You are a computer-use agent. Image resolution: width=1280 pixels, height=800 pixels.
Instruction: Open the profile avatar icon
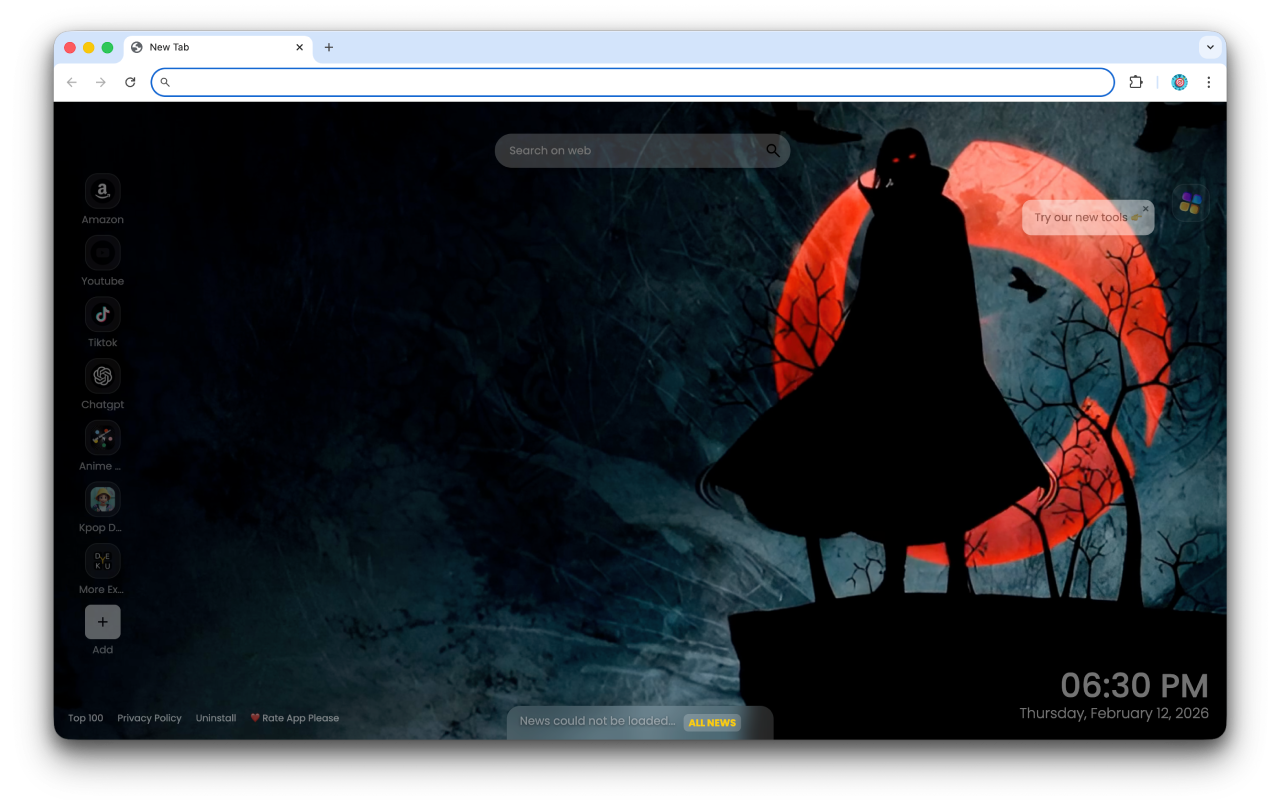tap(1179, 82)
